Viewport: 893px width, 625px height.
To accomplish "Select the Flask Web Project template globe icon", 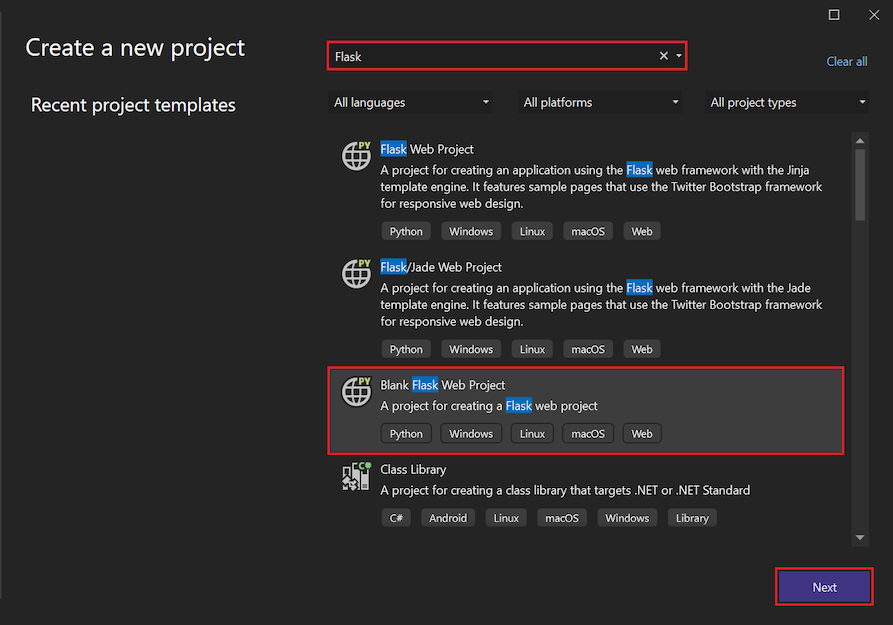I will [x=356, y=156].
